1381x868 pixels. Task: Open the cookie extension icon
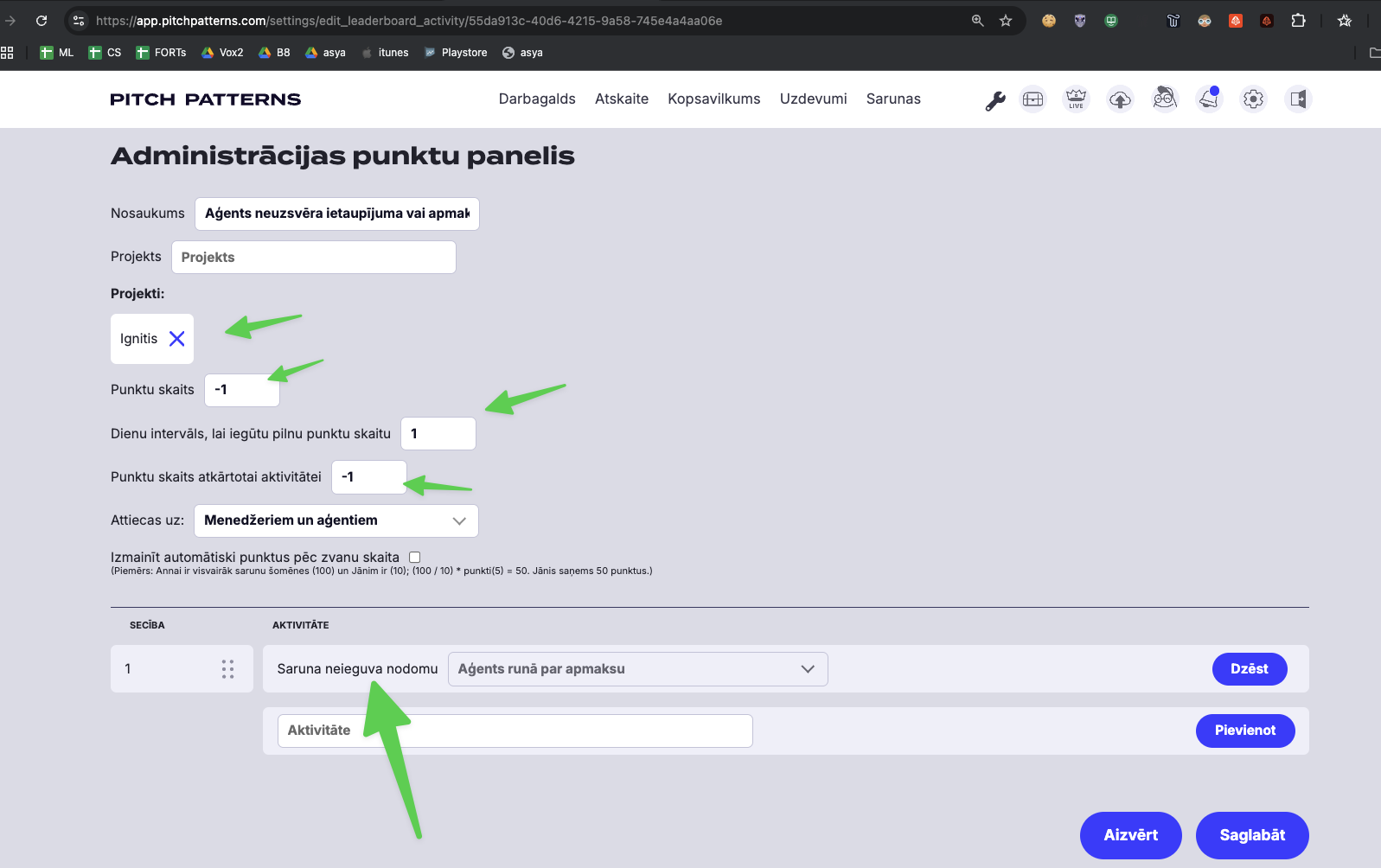point(1049,21)
